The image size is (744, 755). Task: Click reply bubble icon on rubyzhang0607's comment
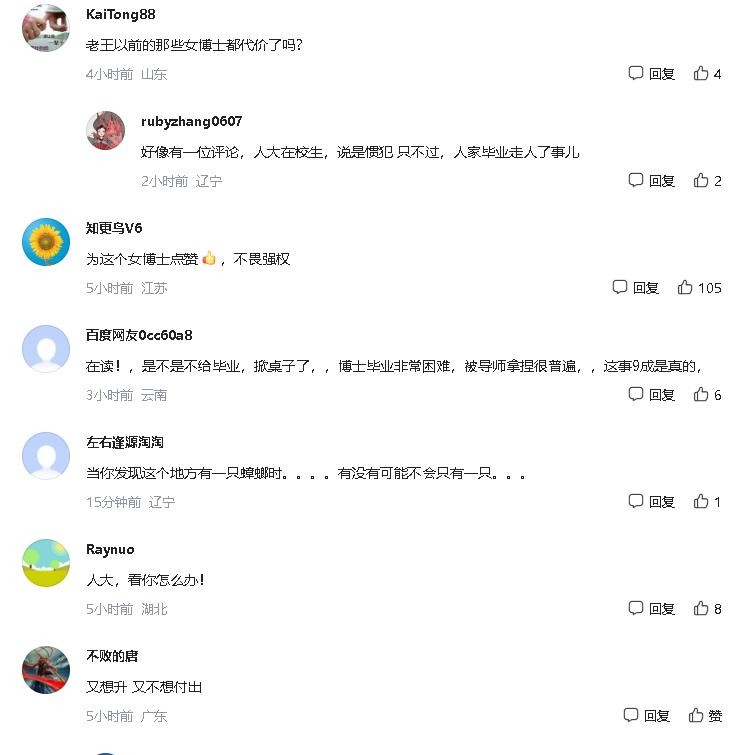click(636, 180)
